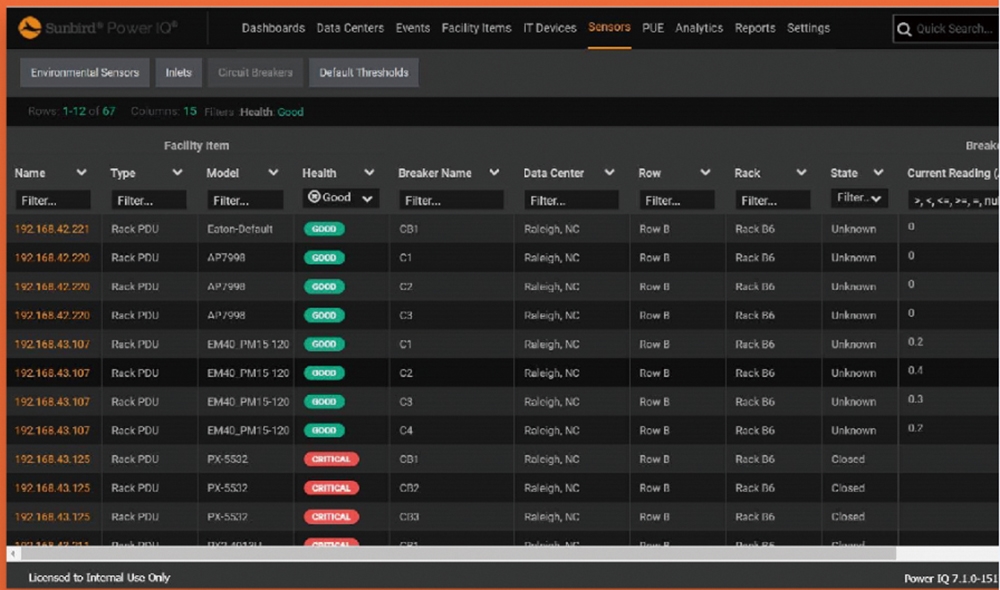Expand the Type column menu
Viewport: 1000px width, 590px height.
177,172
